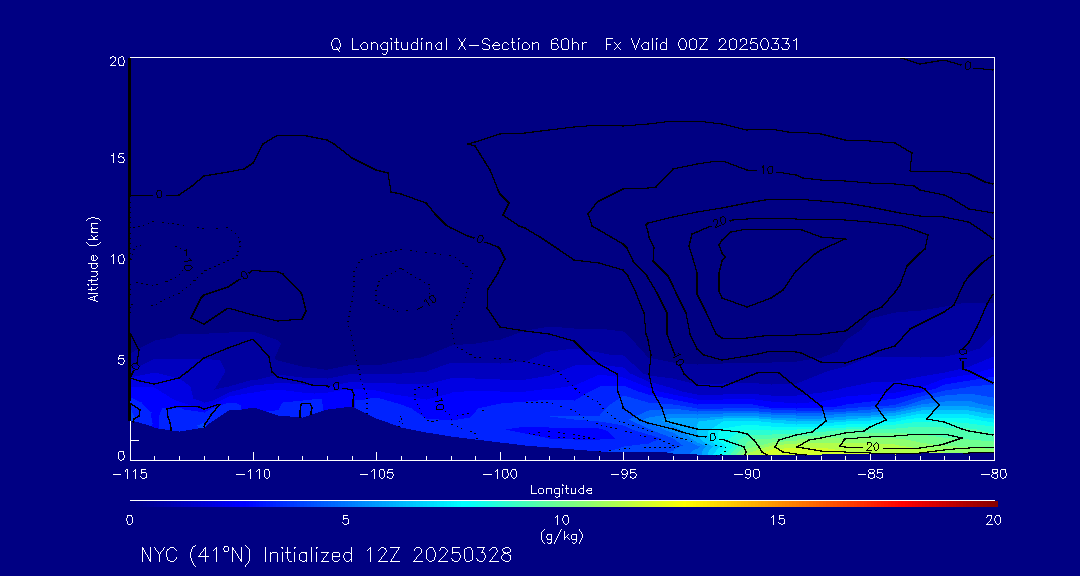
Task: Click the altitude axis tick label "5"
Action: 120,360
